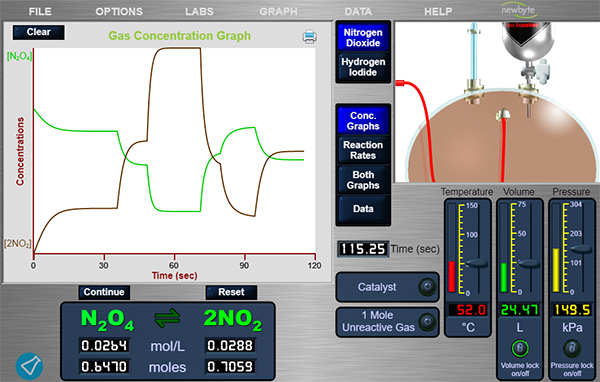Toggle the Catalyst switch
This screenshot has width=600, height=382.
427,287
